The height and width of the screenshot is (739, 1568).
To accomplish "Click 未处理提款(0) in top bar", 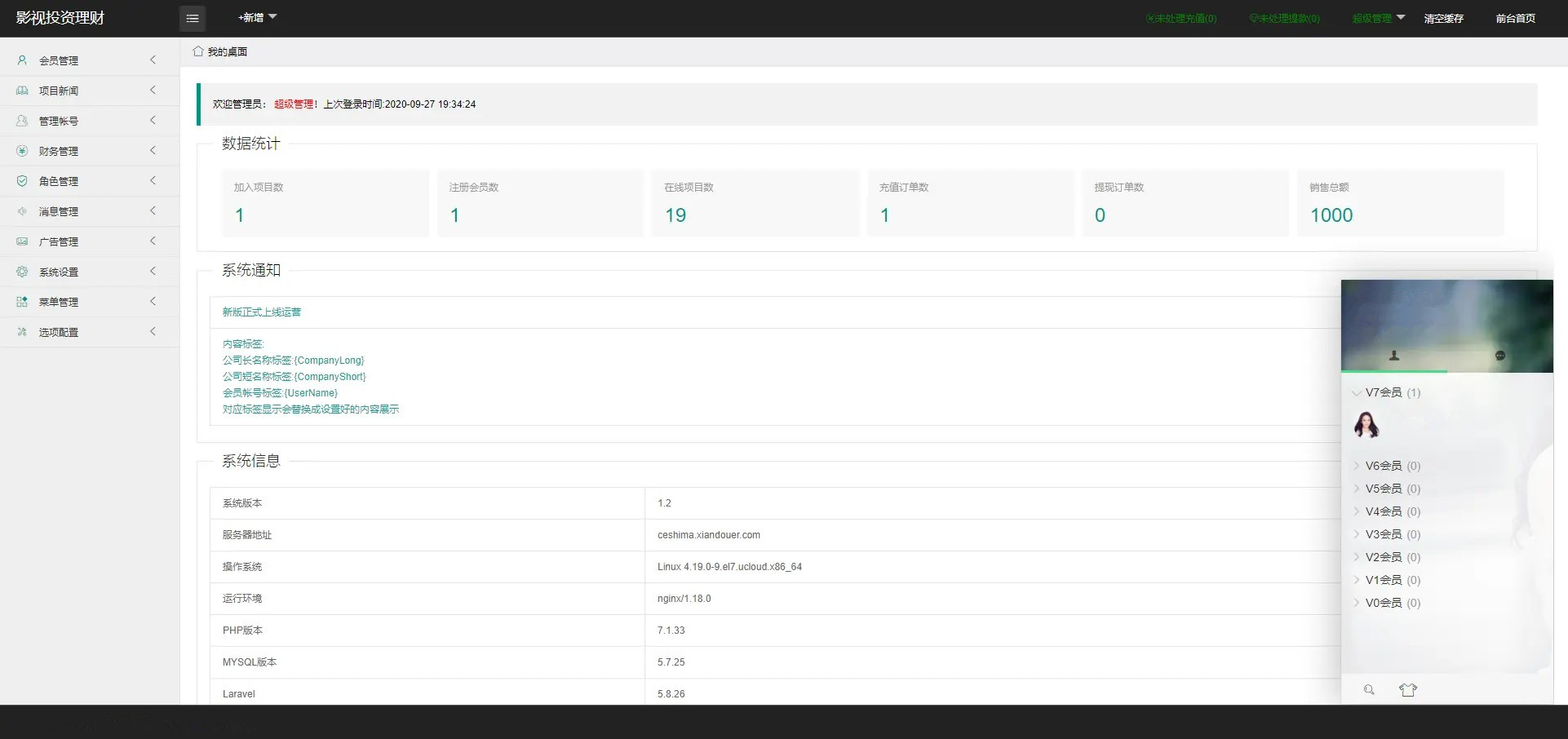I will (x=1285, y=18).
